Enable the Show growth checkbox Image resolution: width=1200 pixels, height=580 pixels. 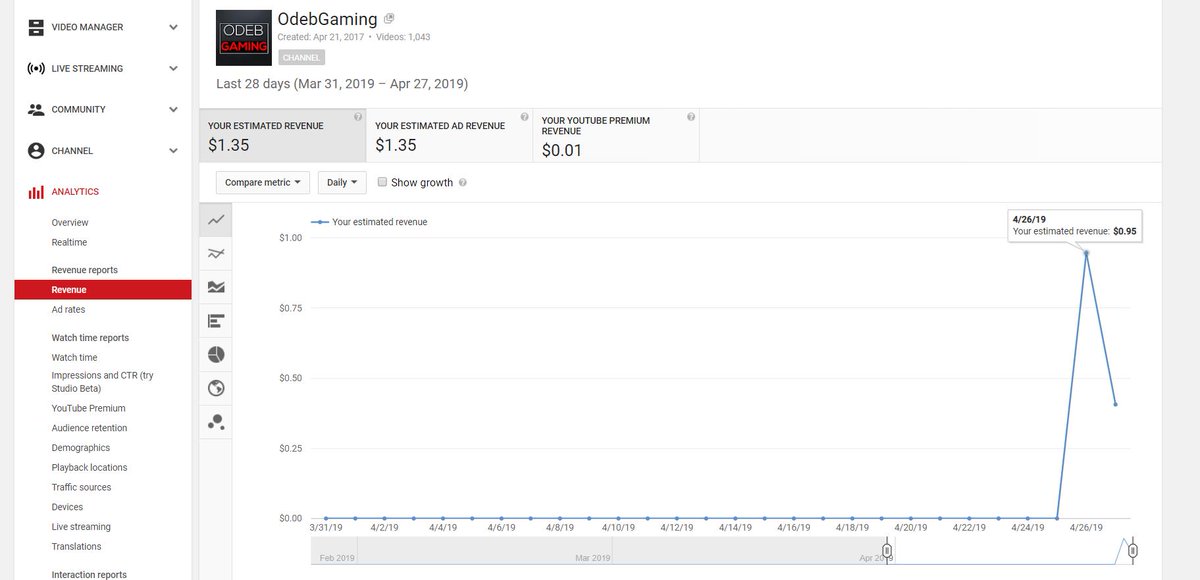(382, 182)
